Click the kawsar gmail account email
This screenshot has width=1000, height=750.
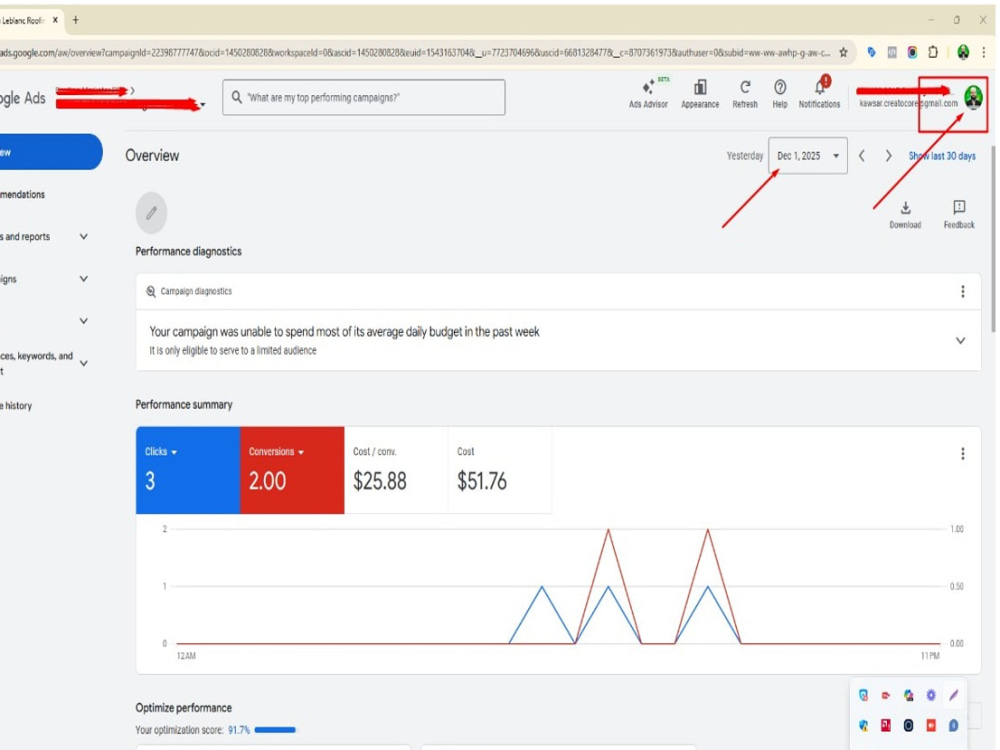click(908, 103)
